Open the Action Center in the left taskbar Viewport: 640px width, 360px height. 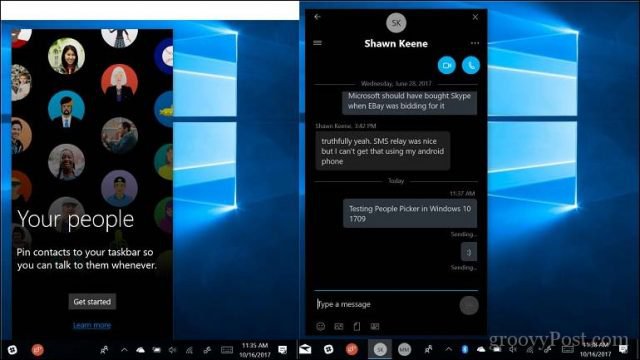point(282,350)
